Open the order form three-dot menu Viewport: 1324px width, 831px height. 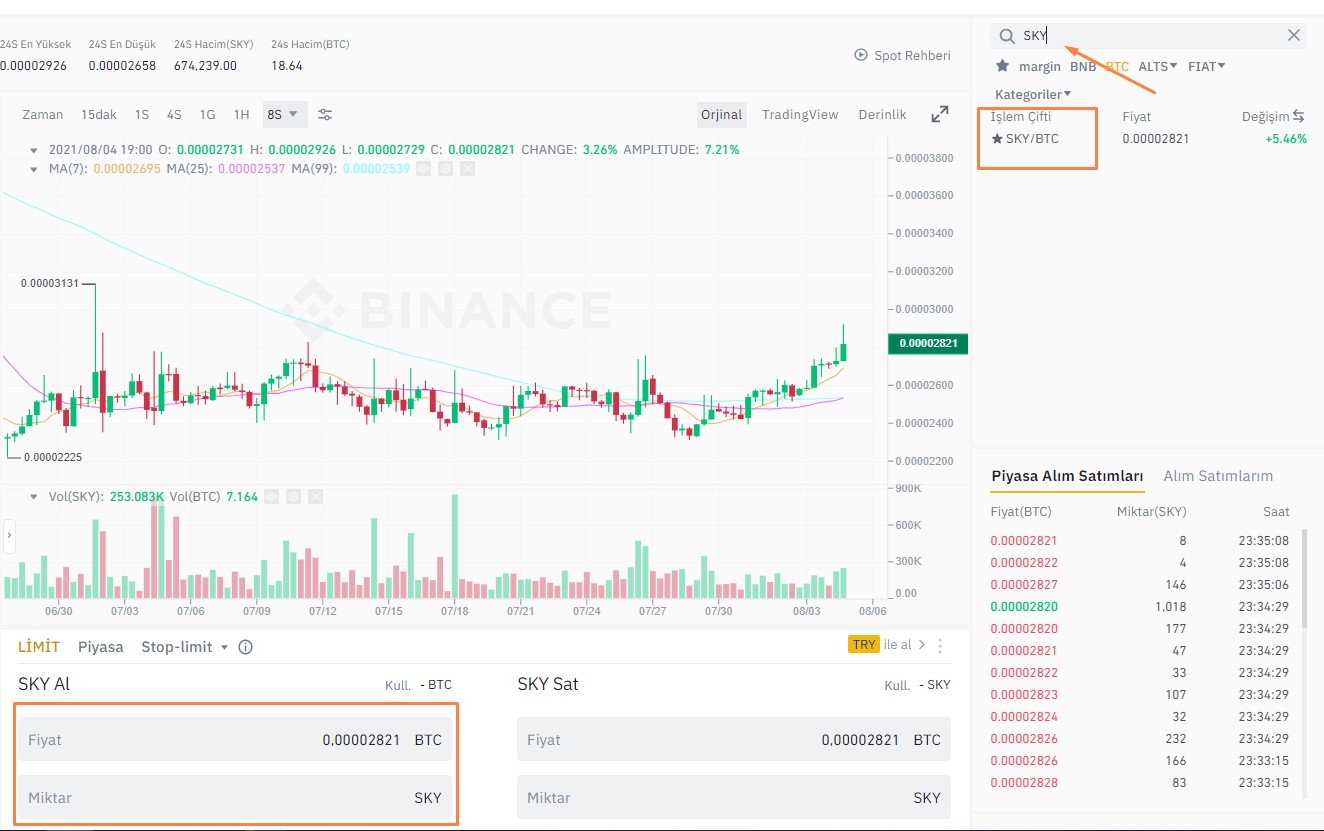[x=938, y=646]
